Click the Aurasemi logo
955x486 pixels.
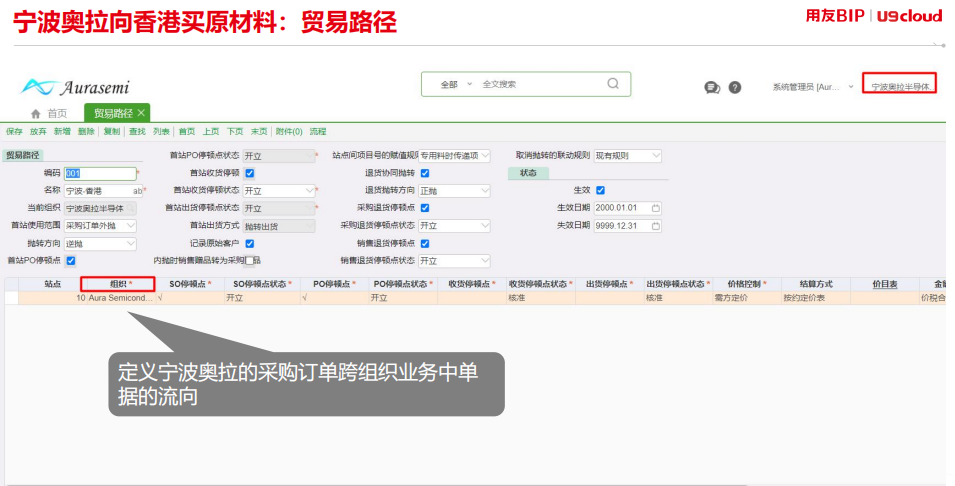[75, 88]
